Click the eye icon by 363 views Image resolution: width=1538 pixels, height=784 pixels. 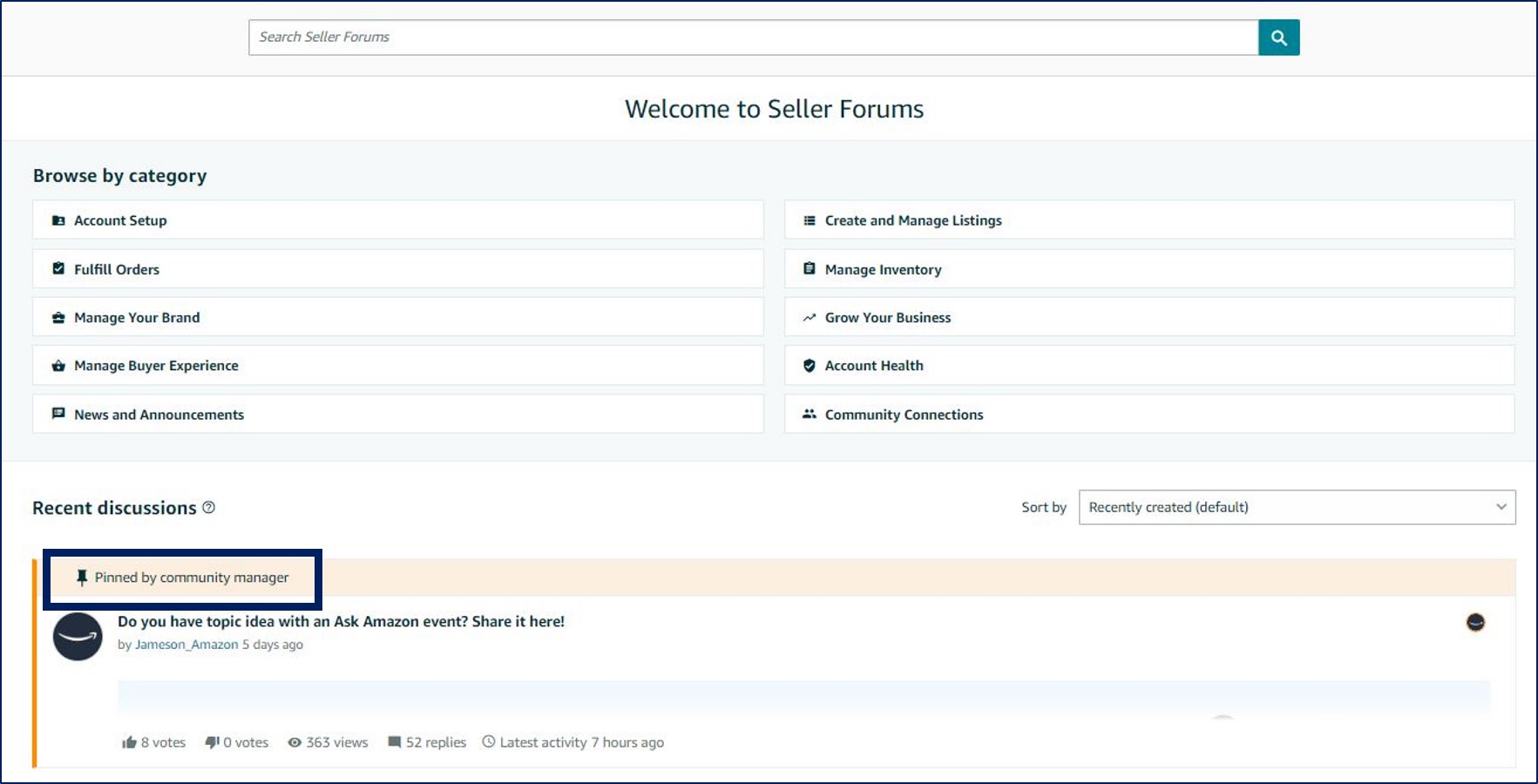(295, 742)
